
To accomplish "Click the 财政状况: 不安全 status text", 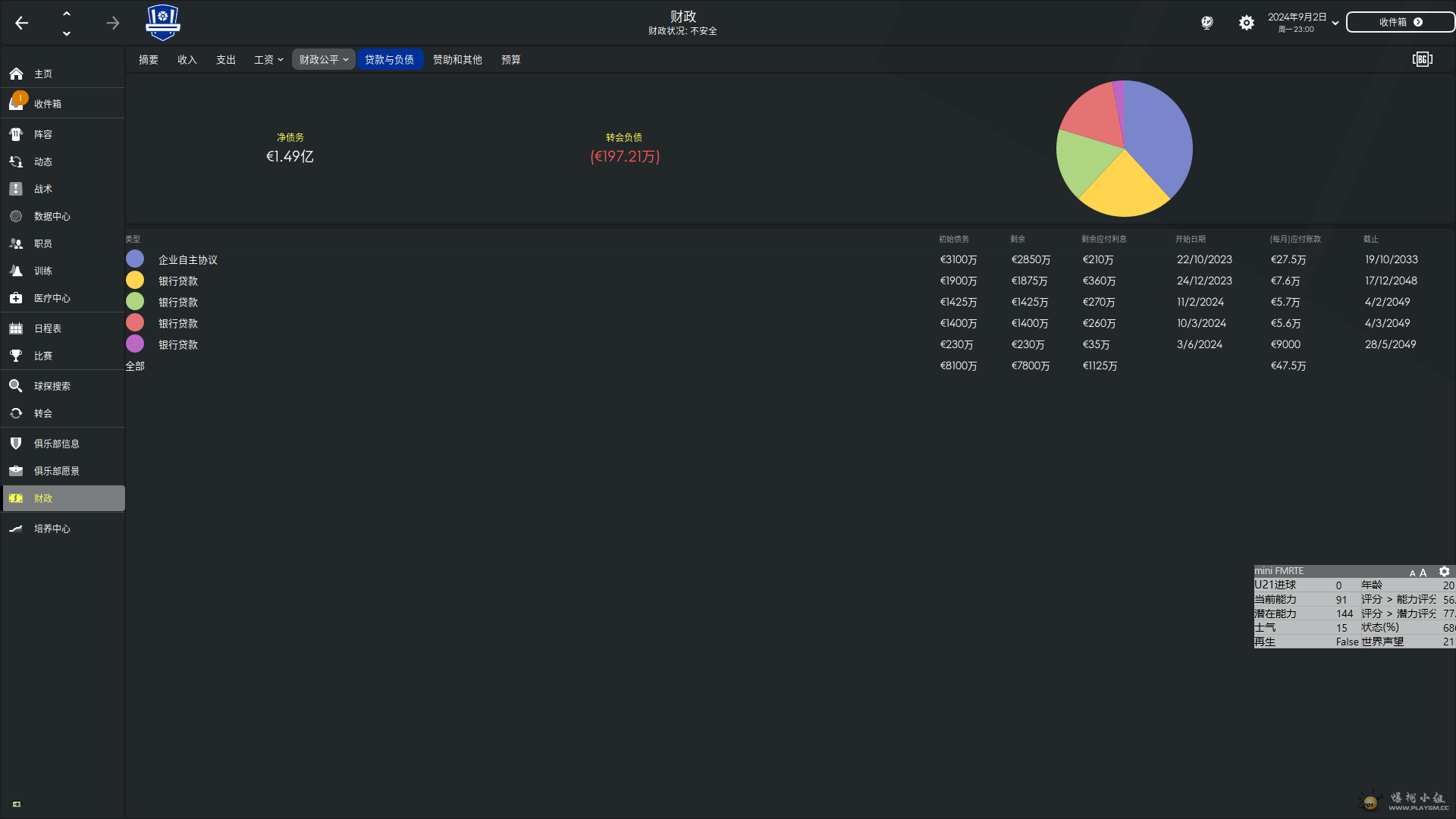I will (x=682, y=31).
